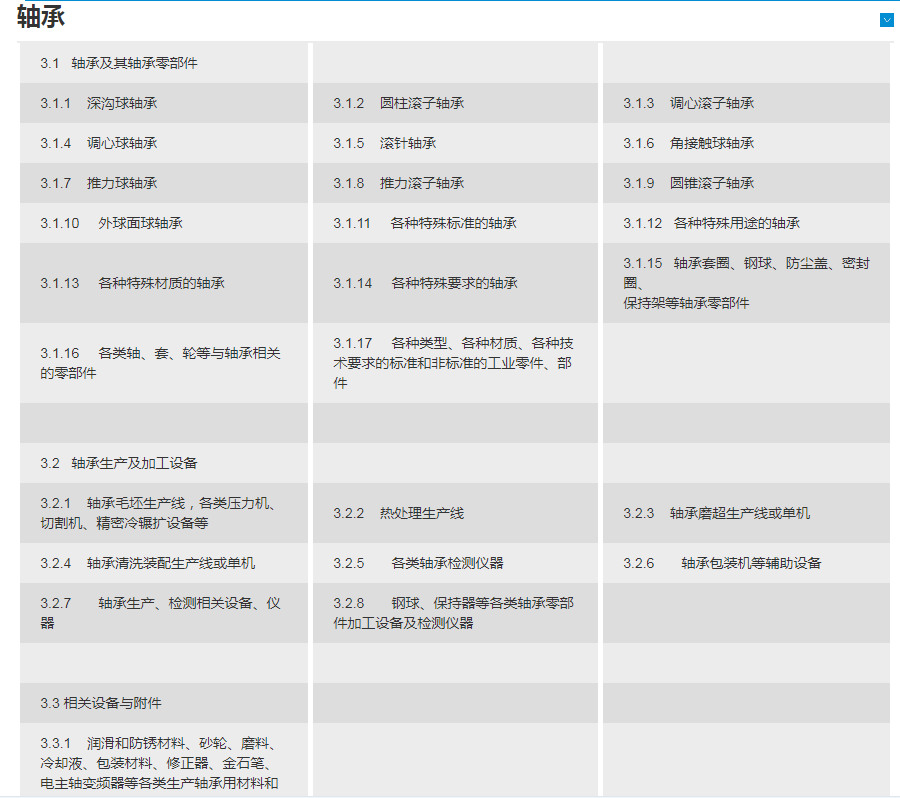Select the 3.1.17 各种类型、各种材质 cell
The height and width of the screenshot is (798, 900).
click(x=455, y=363)
